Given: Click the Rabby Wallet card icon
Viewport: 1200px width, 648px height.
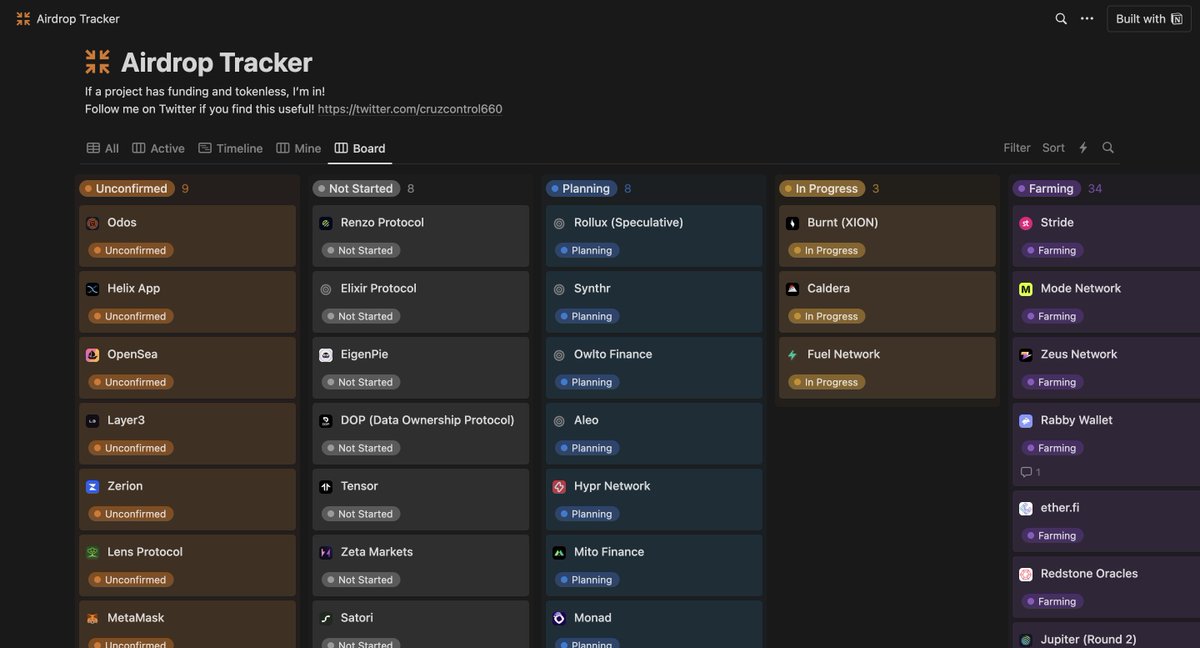Looking at the screenshot, I should [1026, 421].
